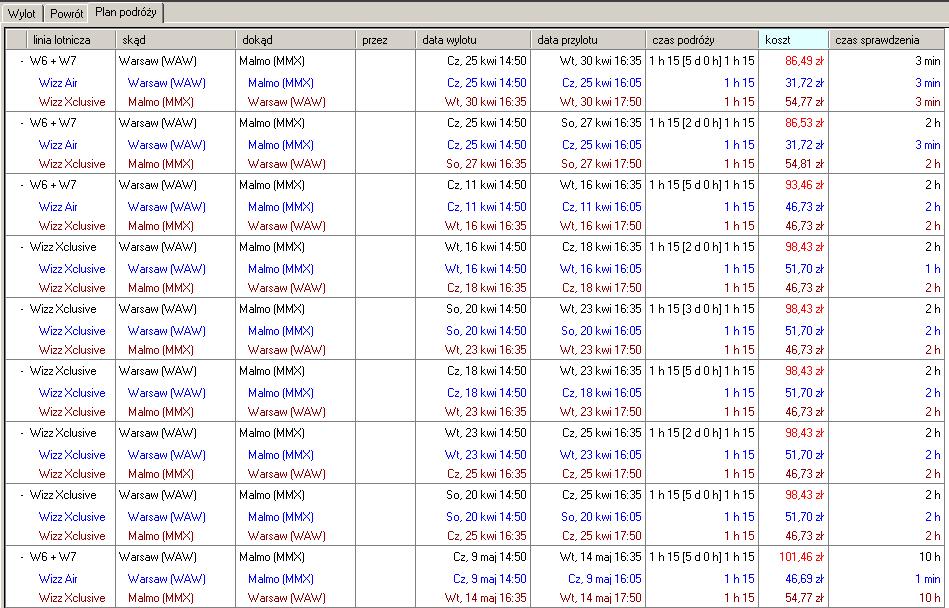949x608 pixels.
Task: Select the 46,69 zł outbound fare
Action: 804,579
